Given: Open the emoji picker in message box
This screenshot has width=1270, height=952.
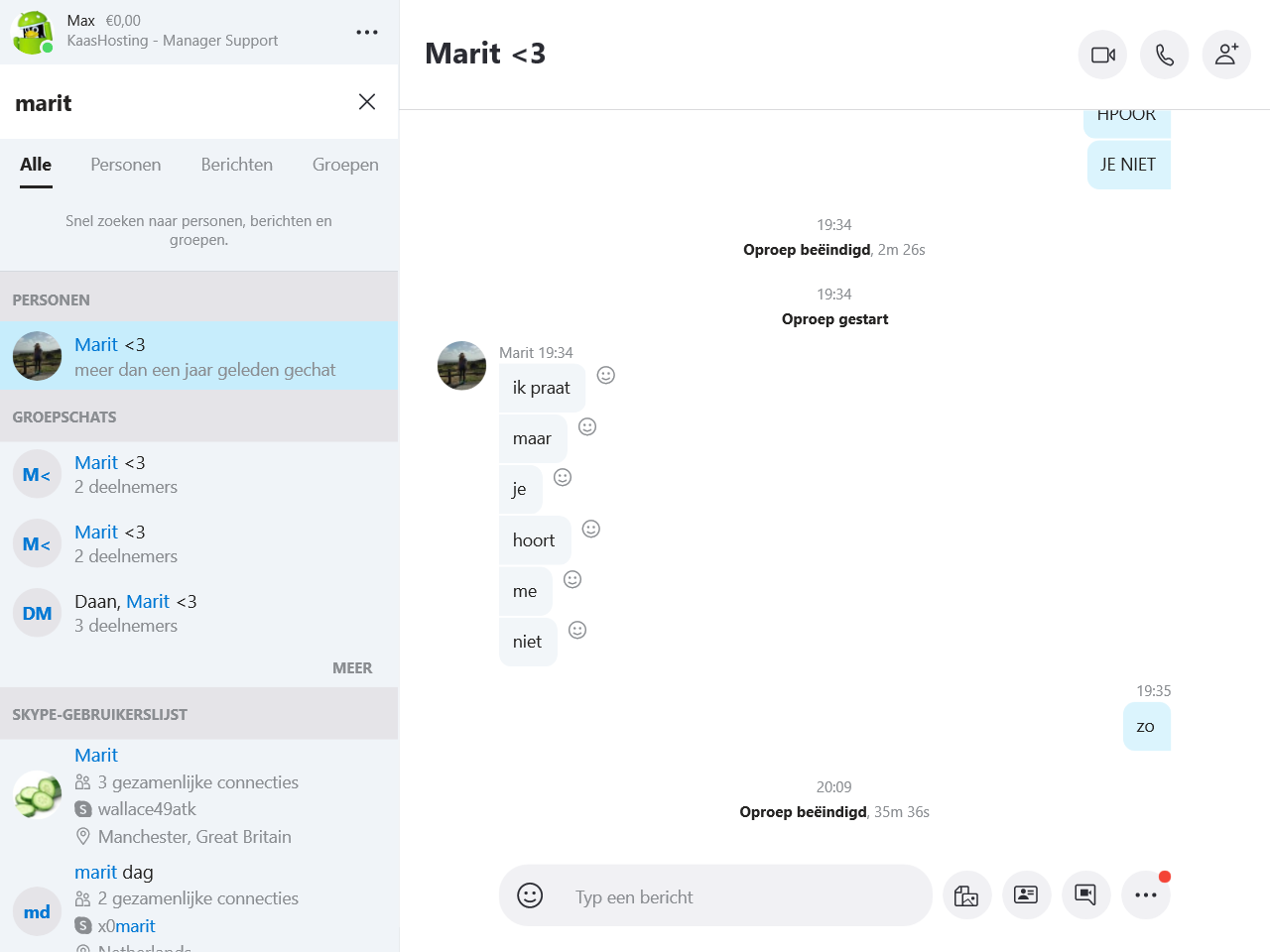Looking at the screenshot, I should 530,895.
